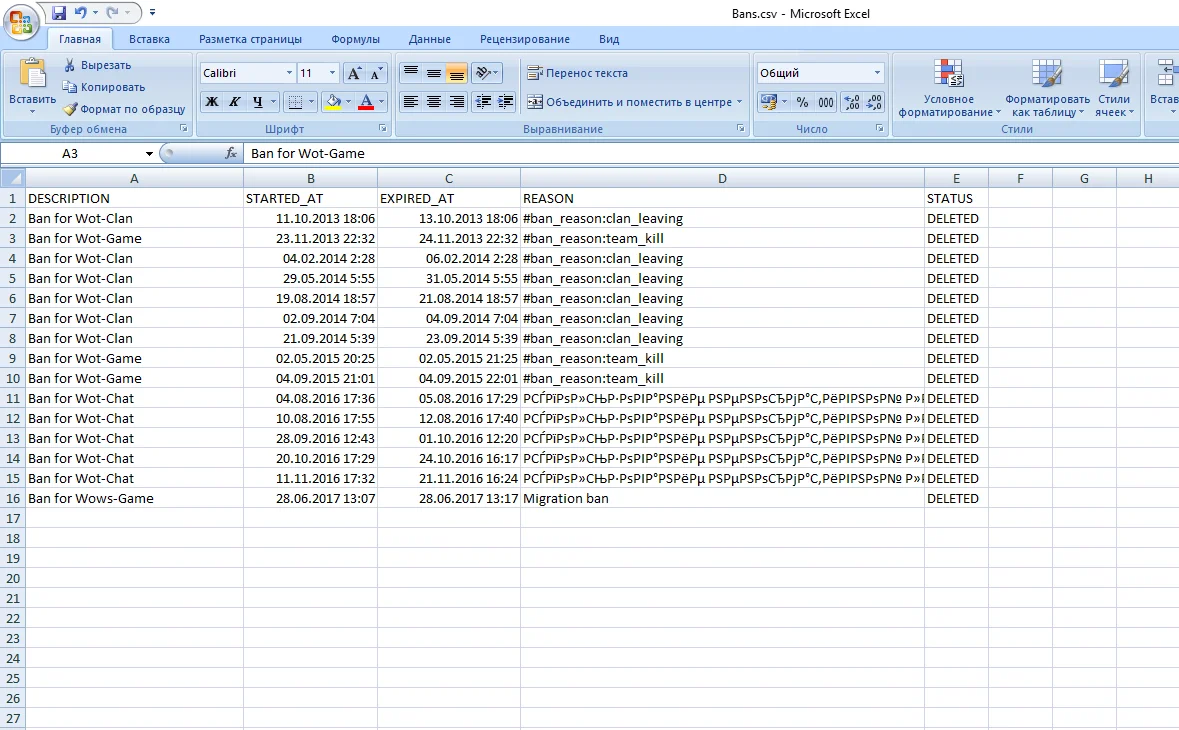Switch to the Главная tab

[80, 39]
